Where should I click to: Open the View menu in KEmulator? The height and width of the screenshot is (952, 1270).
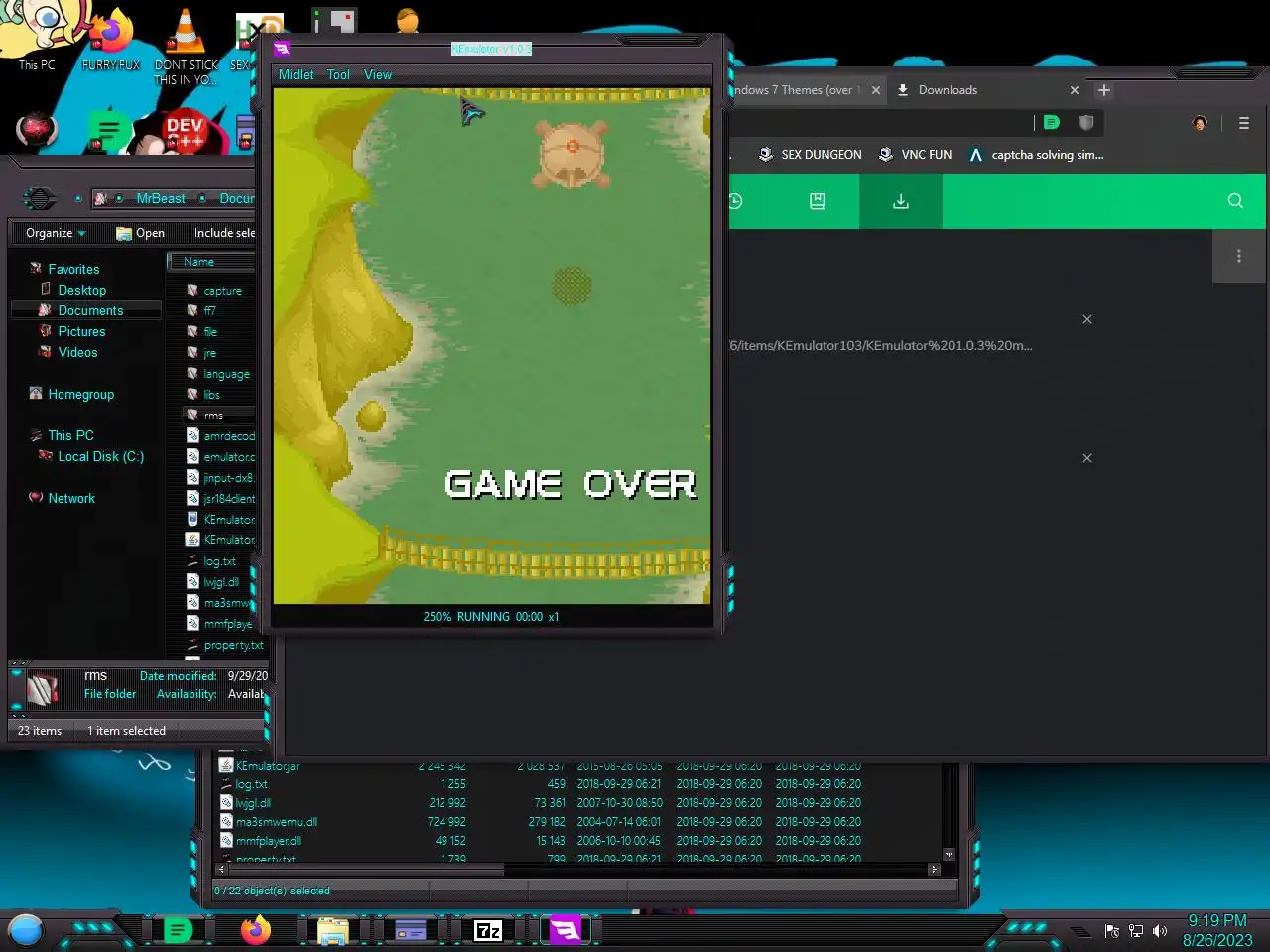(x=378, y=74)
